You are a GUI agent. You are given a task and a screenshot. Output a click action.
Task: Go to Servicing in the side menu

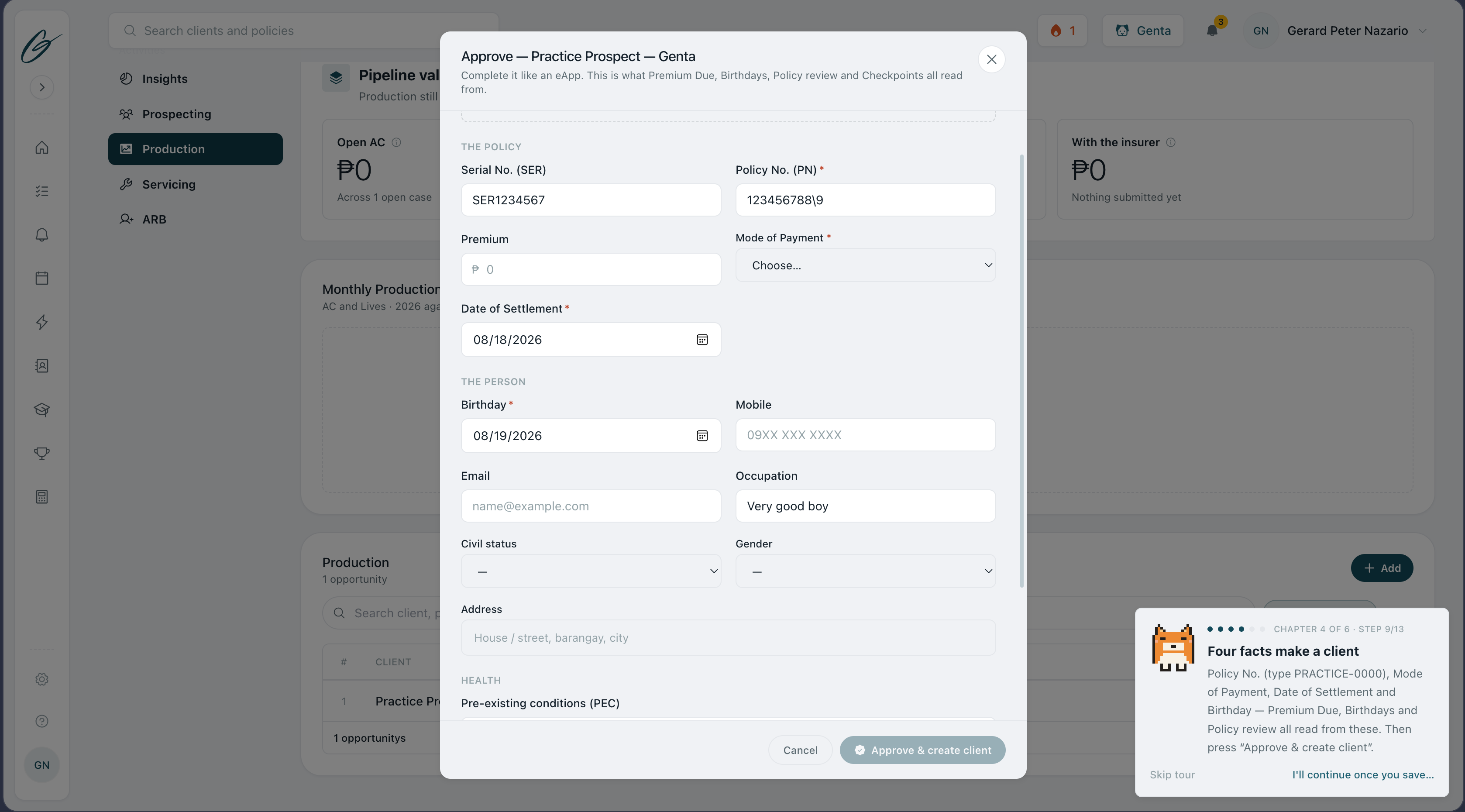click(195, 184)
